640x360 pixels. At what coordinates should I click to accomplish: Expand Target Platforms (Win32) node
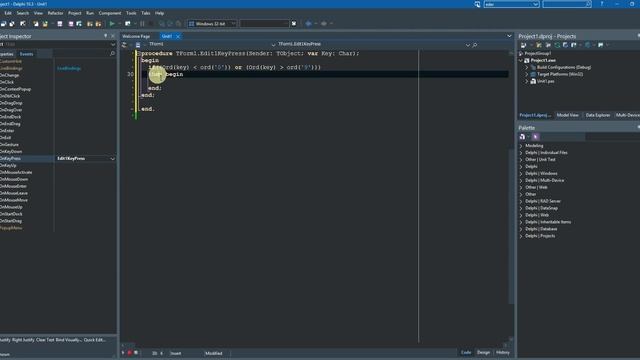(x=527, y=74)
